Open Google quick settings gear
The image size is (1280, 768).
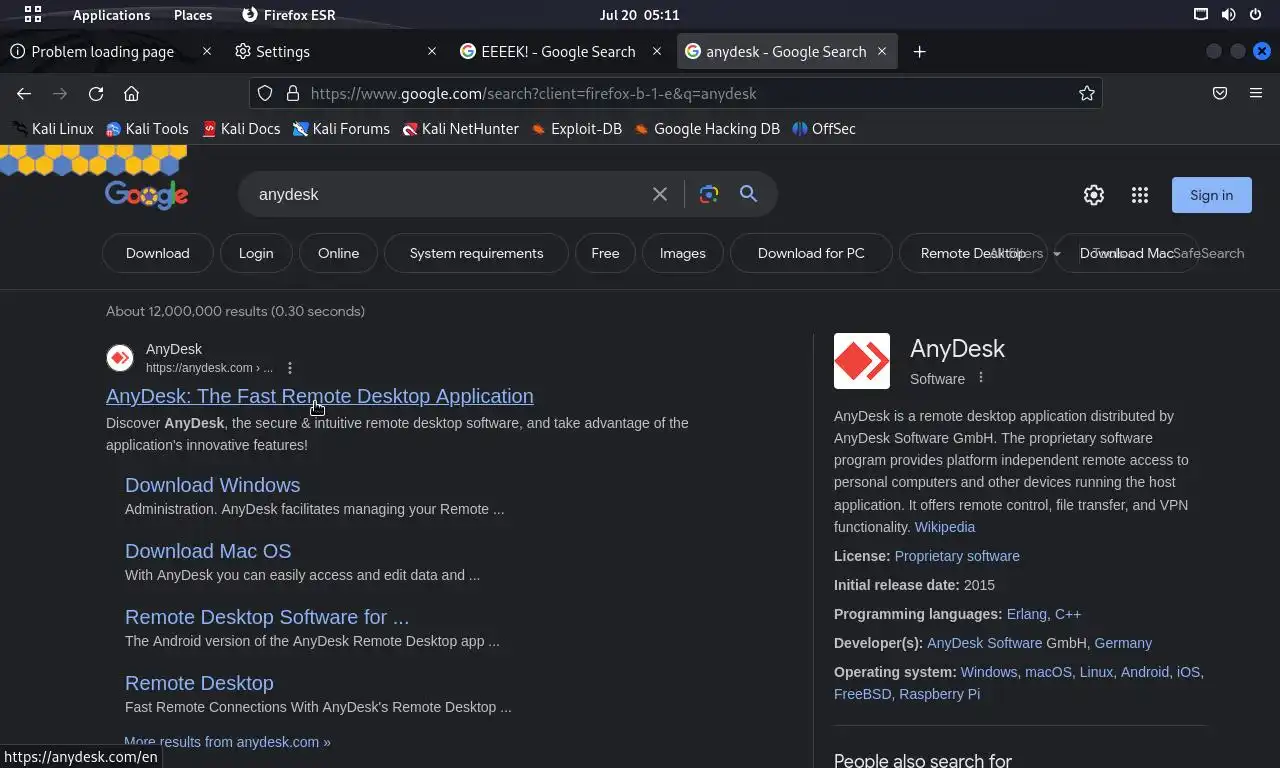pyautogui.click(x=1094, y=195)
